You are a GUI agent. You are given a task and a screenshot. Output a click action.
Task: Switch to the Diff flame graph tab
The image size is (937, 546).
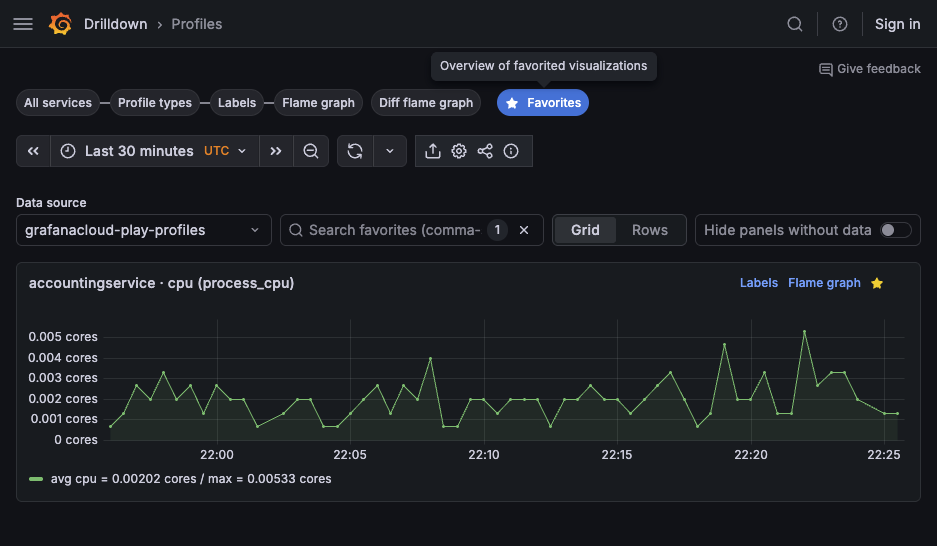(x=426, y=103)
